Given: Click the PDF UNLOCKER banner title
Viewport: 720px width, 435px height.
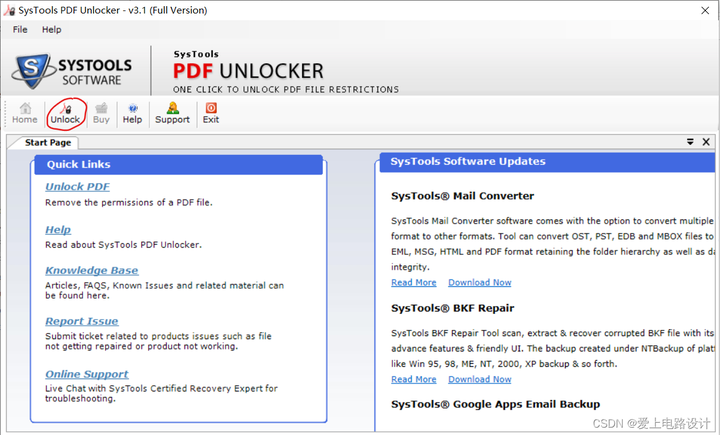Looking at the screenshot, I should coord(248,71).
